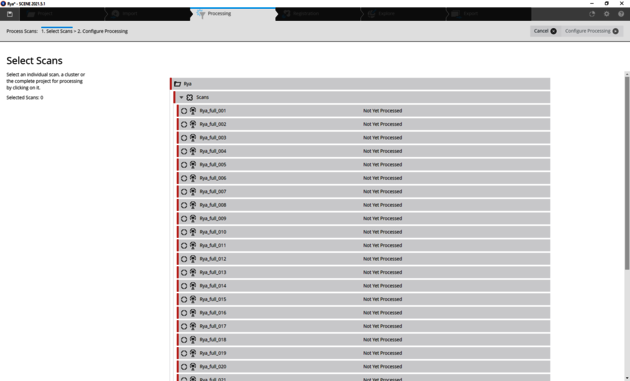
Task: Toggle selection circle for Rya_full_016
Action: click(x=184, y=313)
